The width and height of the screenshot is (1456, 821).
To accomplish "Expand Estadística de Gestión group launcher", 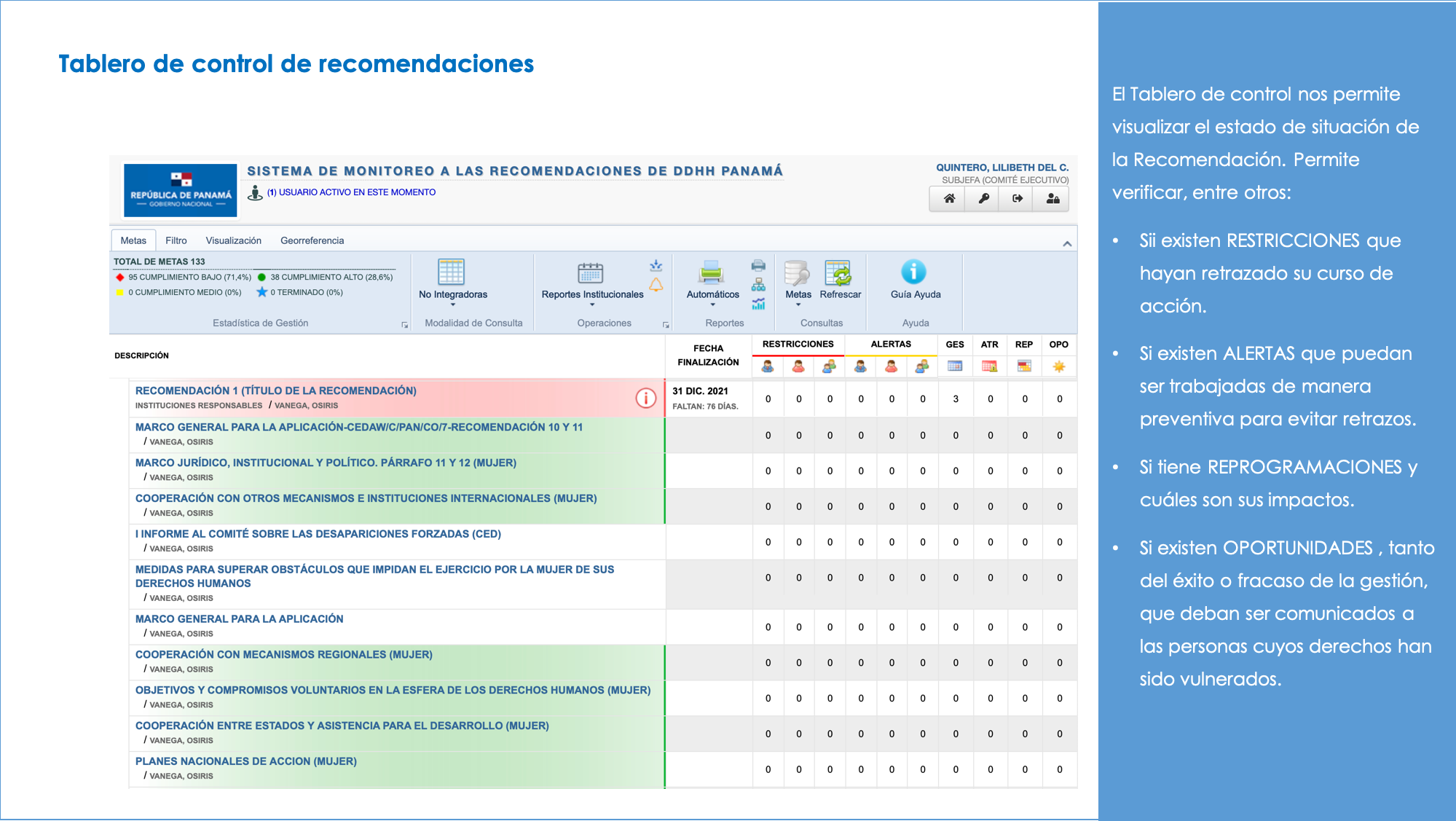I will pyautogui.click(x=404, y=325).
